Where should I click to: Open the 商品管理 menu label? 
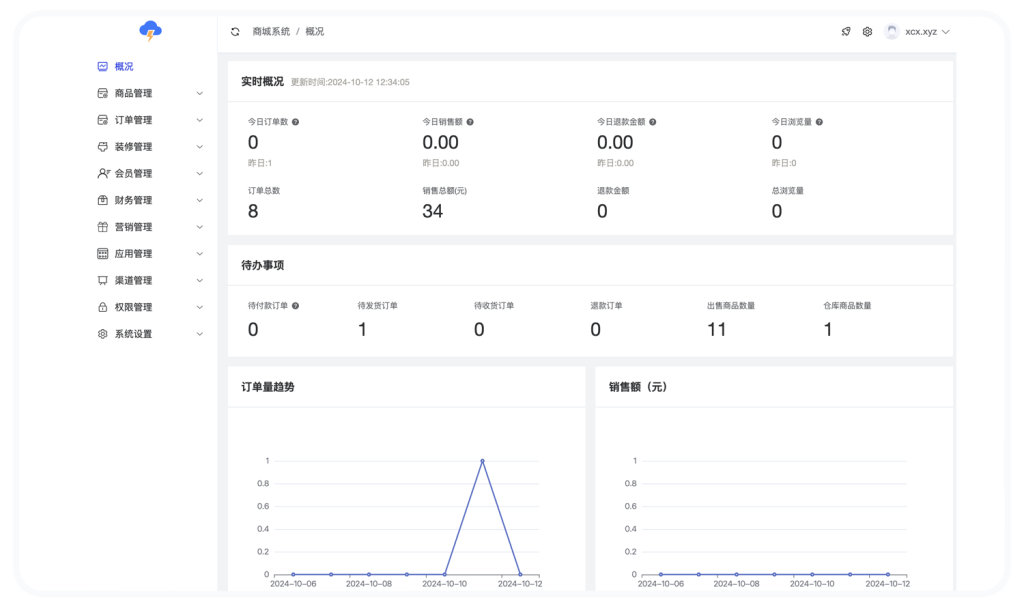click(x=133, y=93)
